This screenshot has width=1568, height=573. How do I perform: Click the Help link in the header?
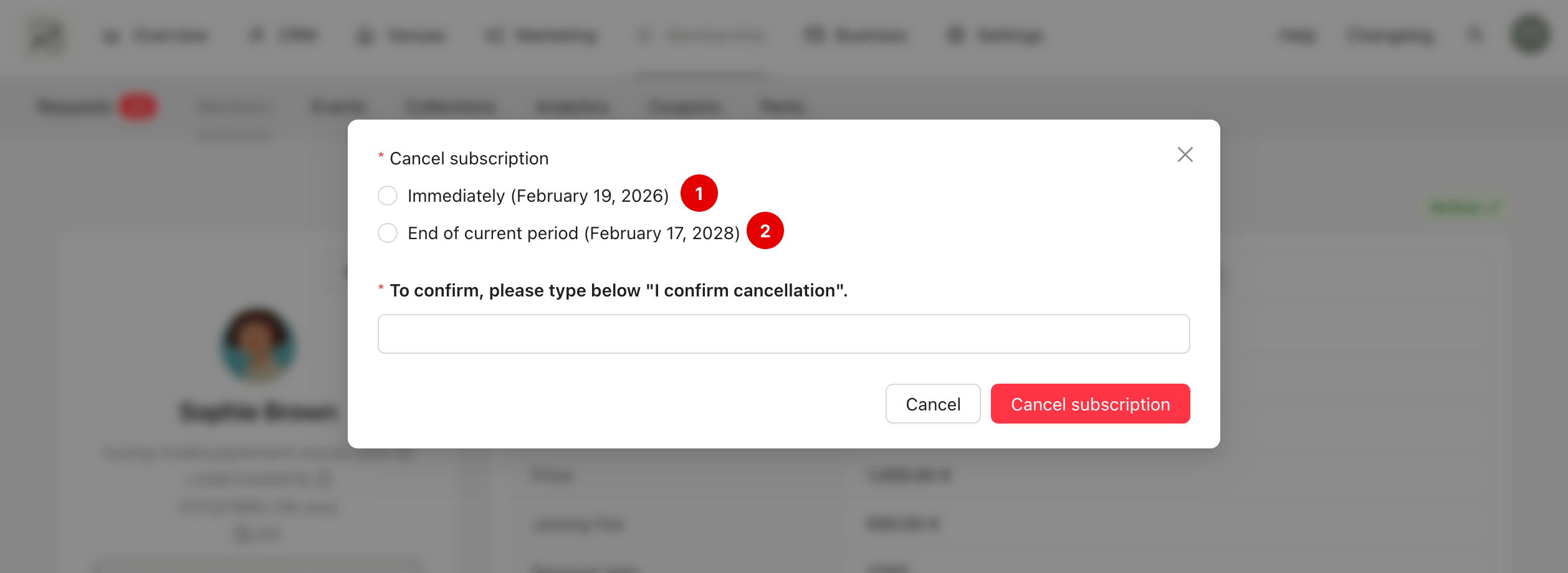pos(1298,36)
